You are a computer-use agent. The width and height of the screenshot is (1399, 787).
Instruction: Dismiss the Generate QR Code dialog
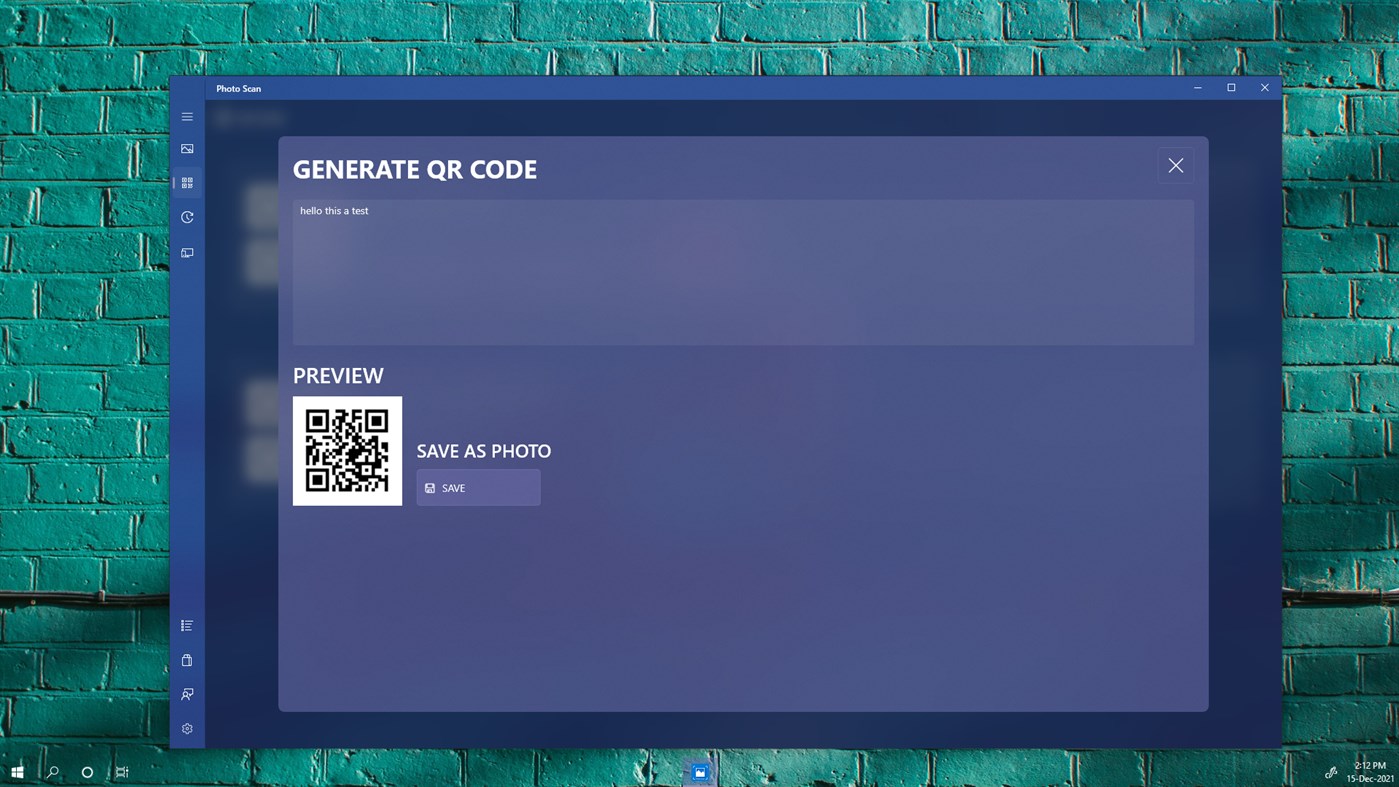[1175, 165]
